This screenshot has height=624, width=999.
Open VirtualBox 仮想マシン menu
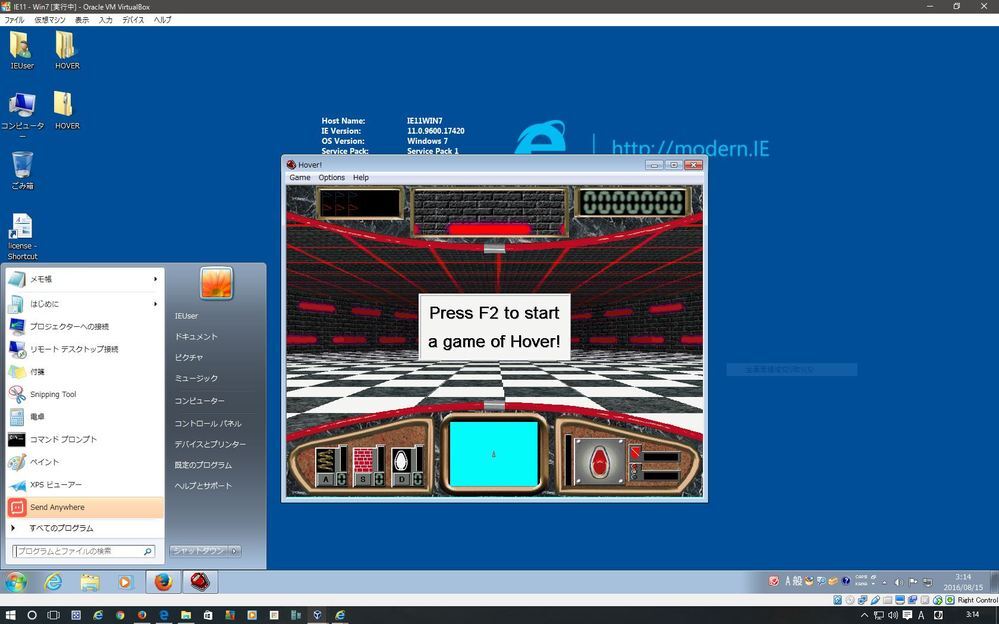coord(50,20)
